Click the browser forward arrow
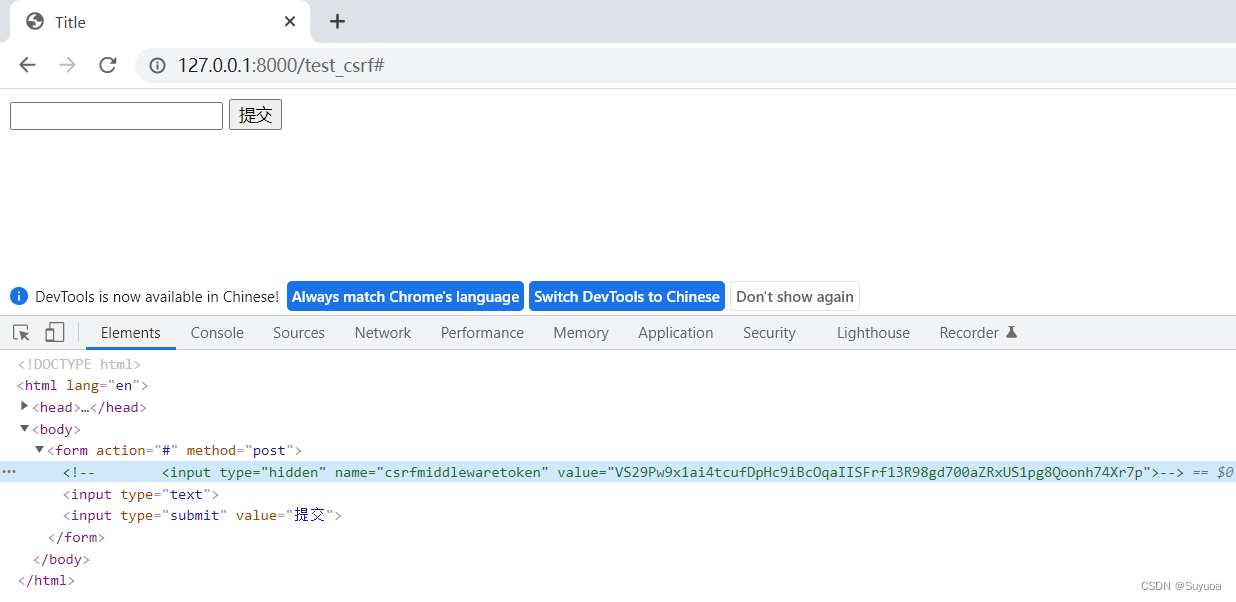The image size is (1236, 602). [x=67, y=65]
